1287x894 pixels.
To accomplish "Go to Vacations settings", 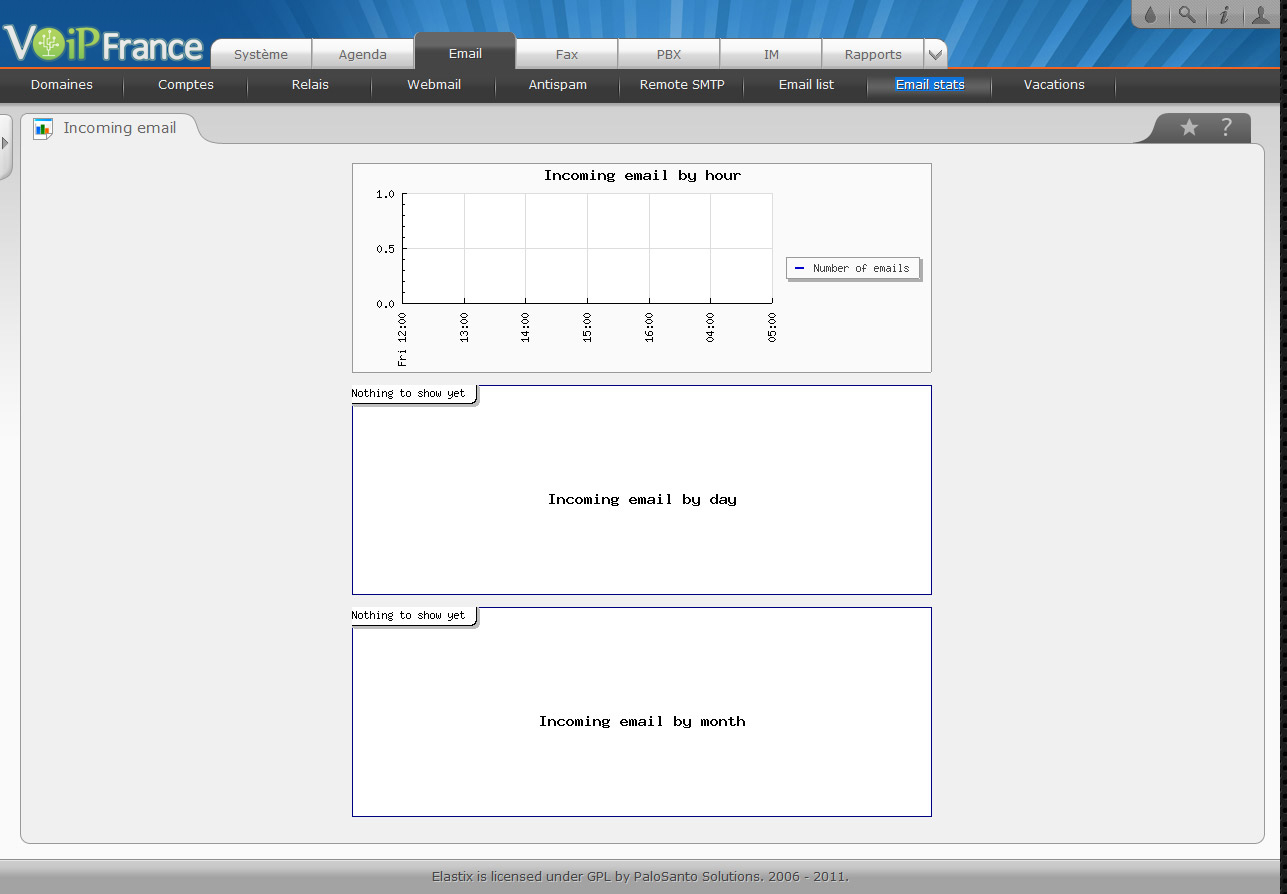I will (1054, 85).
